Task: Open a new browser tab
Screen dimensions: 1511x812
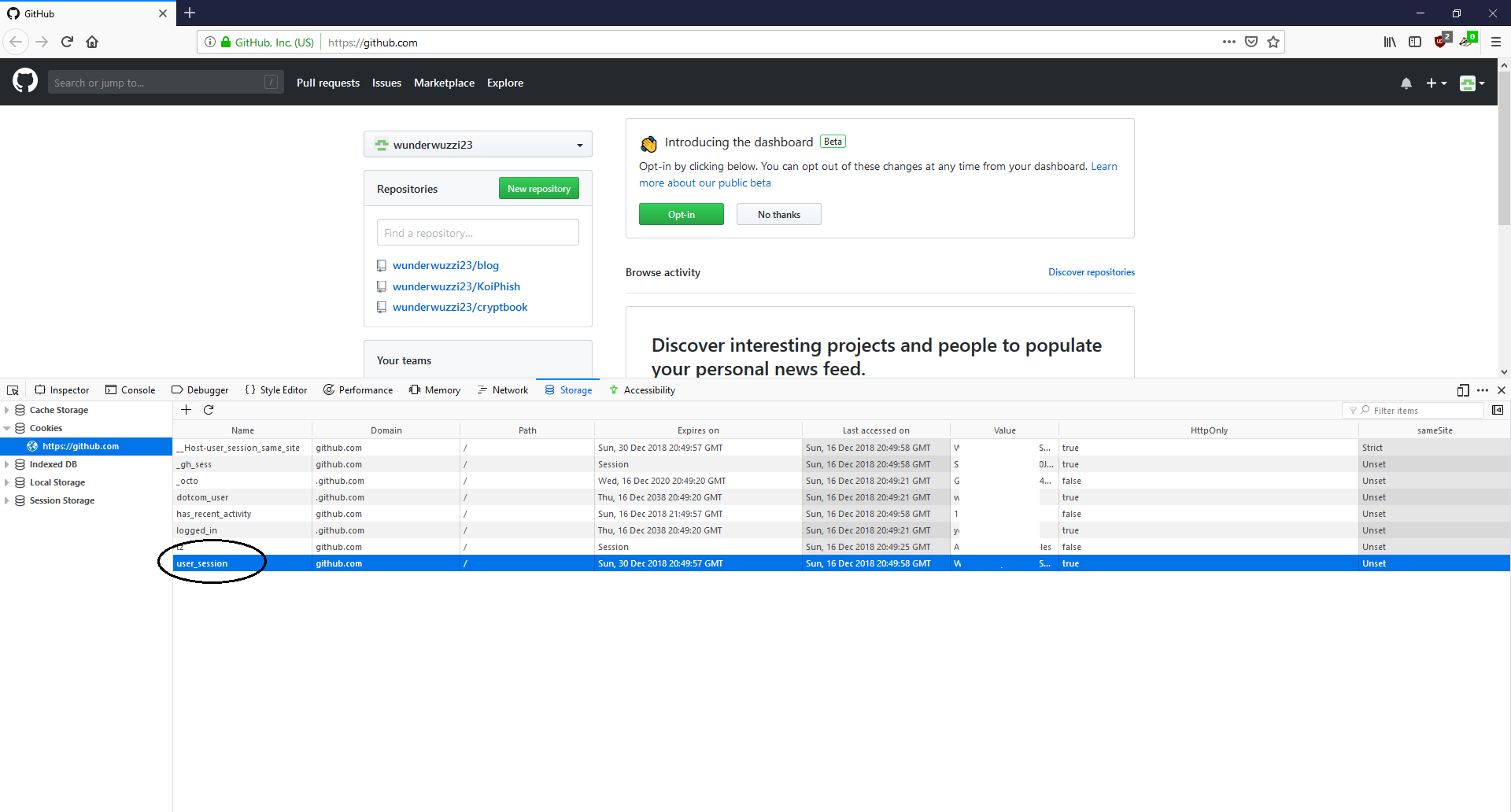Action: point(190,13)
